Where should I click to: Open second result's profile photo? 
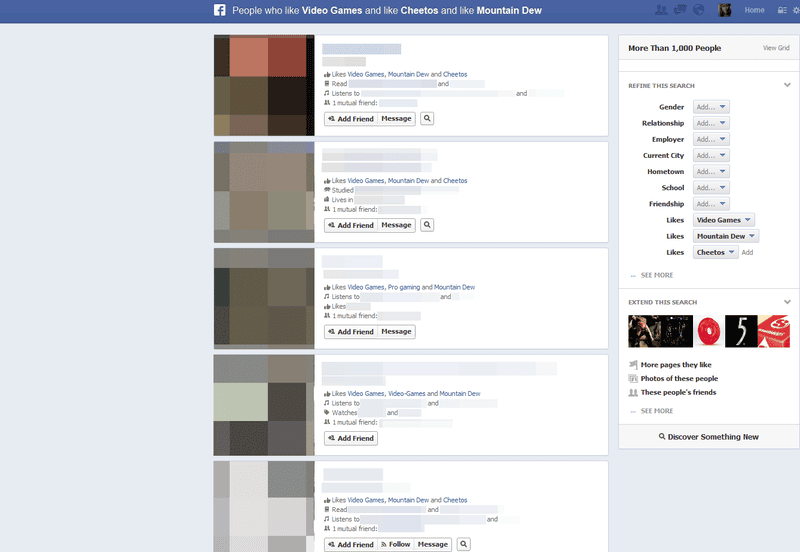click(264, 192)
